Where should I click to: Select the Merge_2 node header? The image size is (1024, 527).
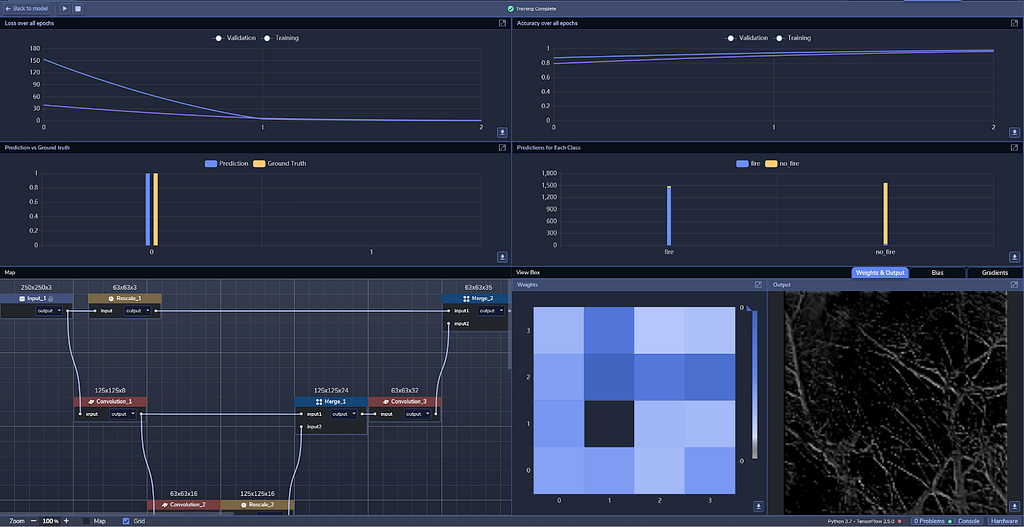click(x=478, y=298)
